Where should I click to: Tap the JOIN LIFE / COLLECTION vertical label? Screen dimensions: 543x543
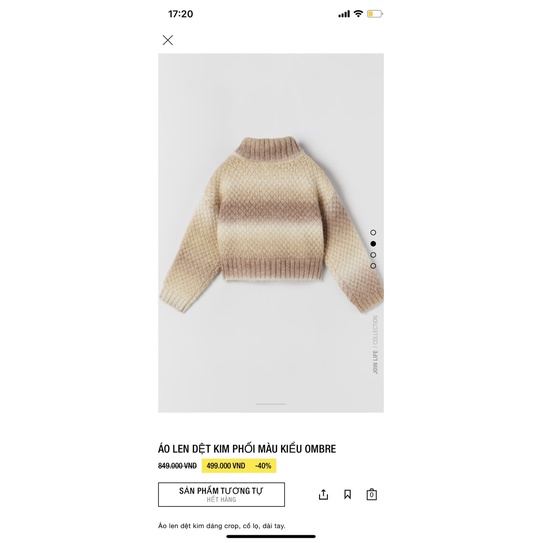click(375, 345)
